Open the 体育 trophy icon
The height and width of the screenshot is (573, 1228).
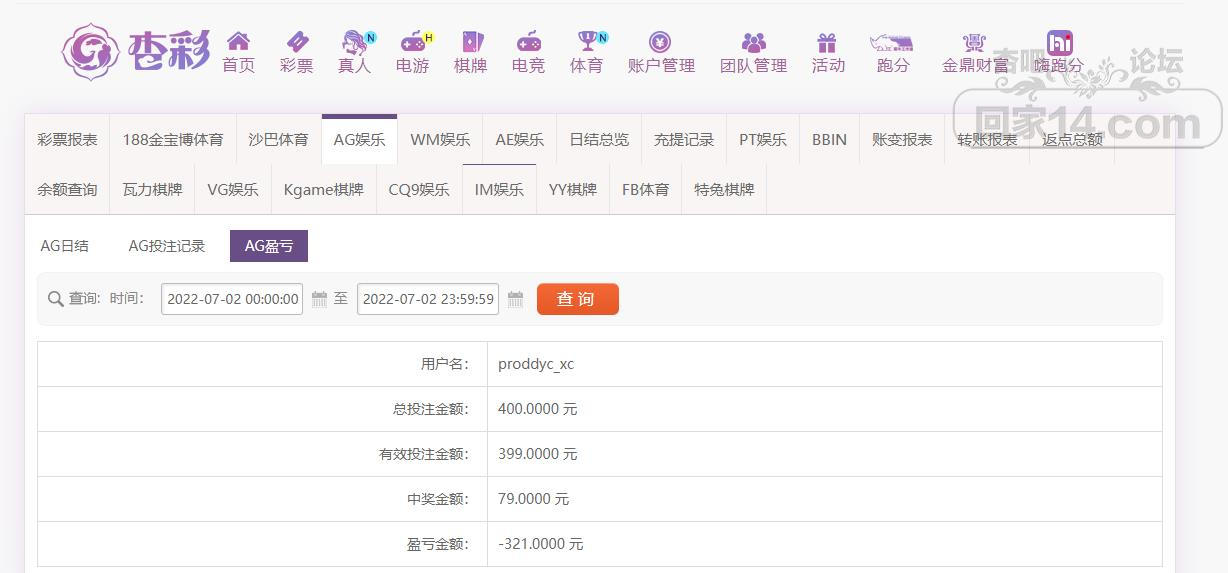pyautogui.click(x=587, y=41)
